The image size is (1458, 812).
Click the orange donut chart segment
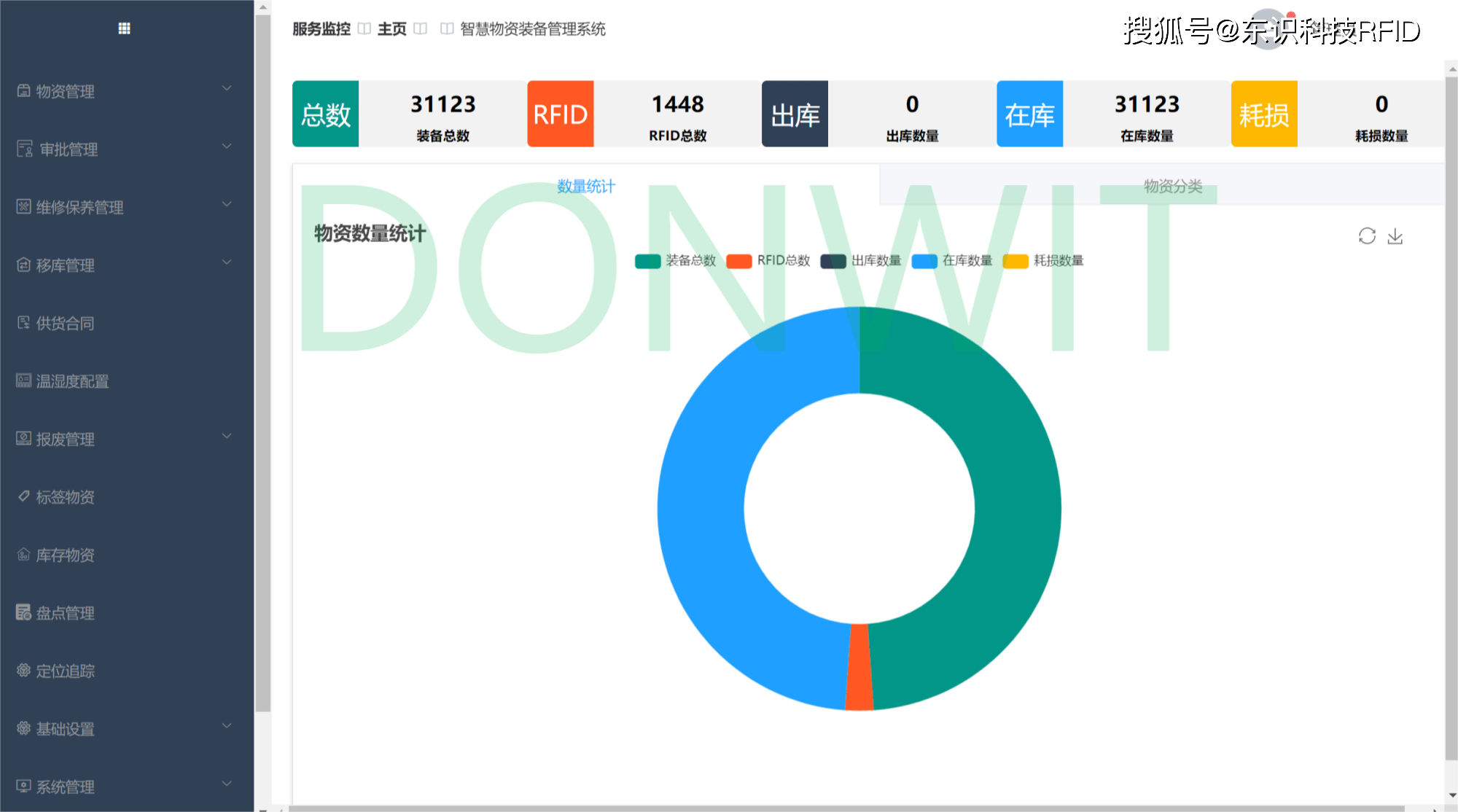[859, 667]
